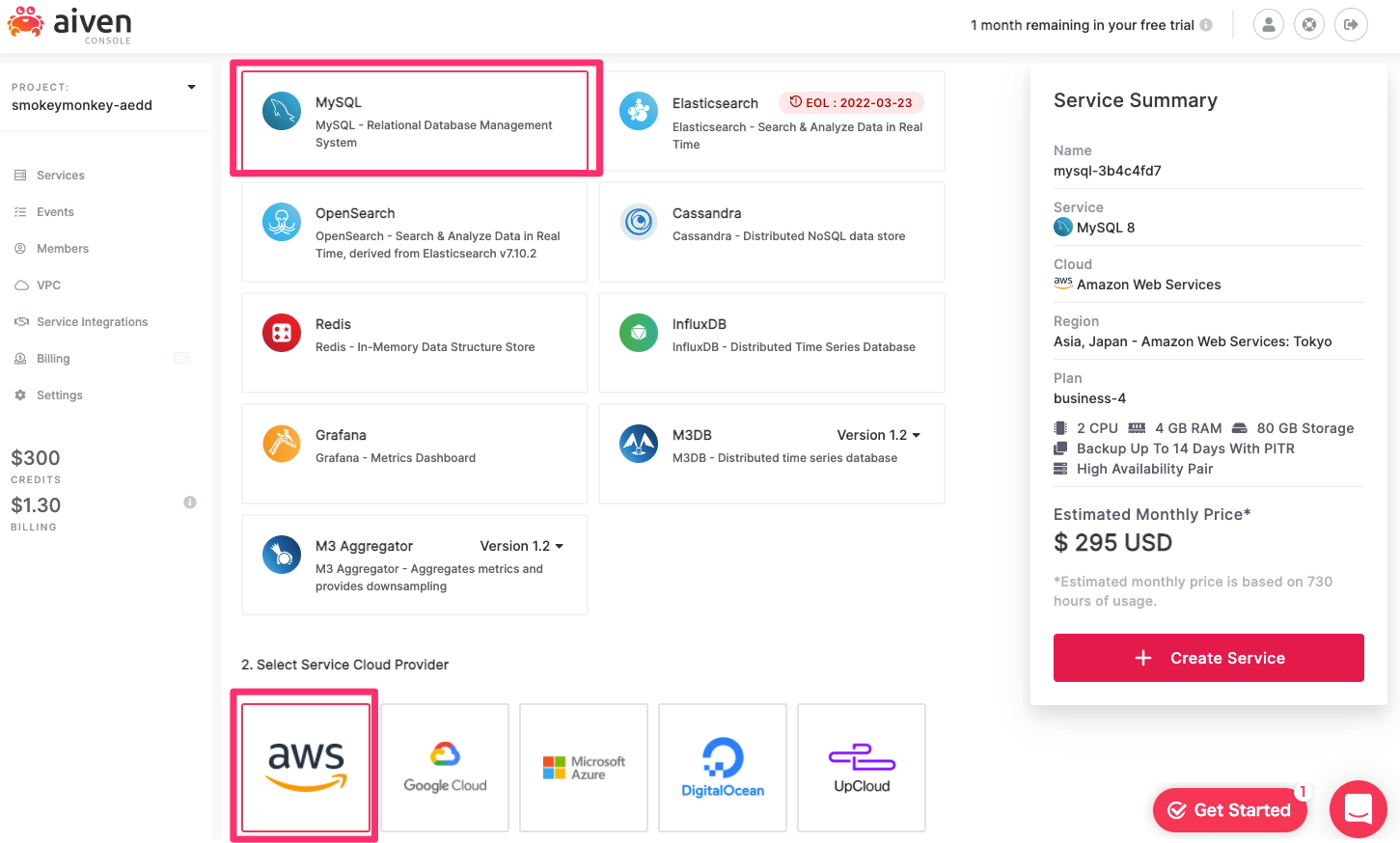Open the user account icon

point(1268,24)
